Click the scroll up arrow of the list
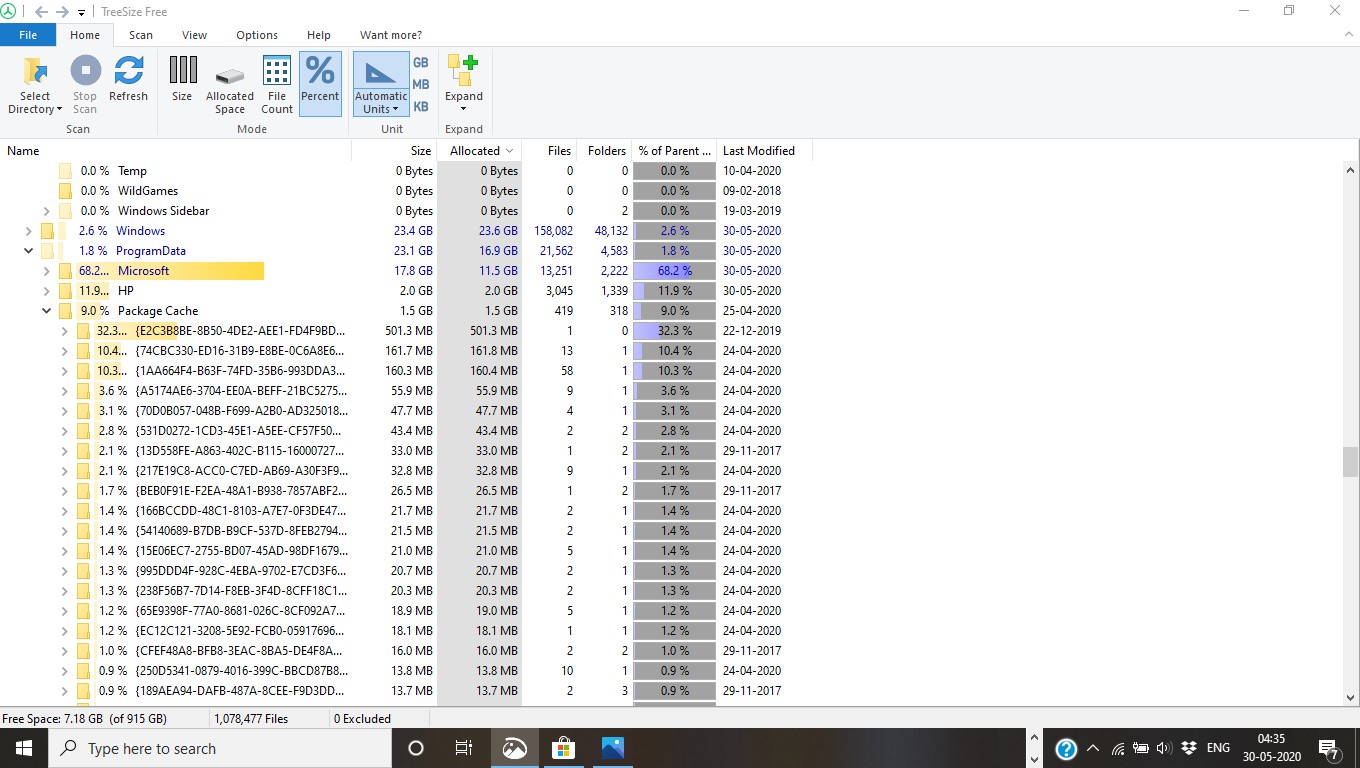Screen dimensions: 1360x768 pyautogui.click(x=1351, y=170)
